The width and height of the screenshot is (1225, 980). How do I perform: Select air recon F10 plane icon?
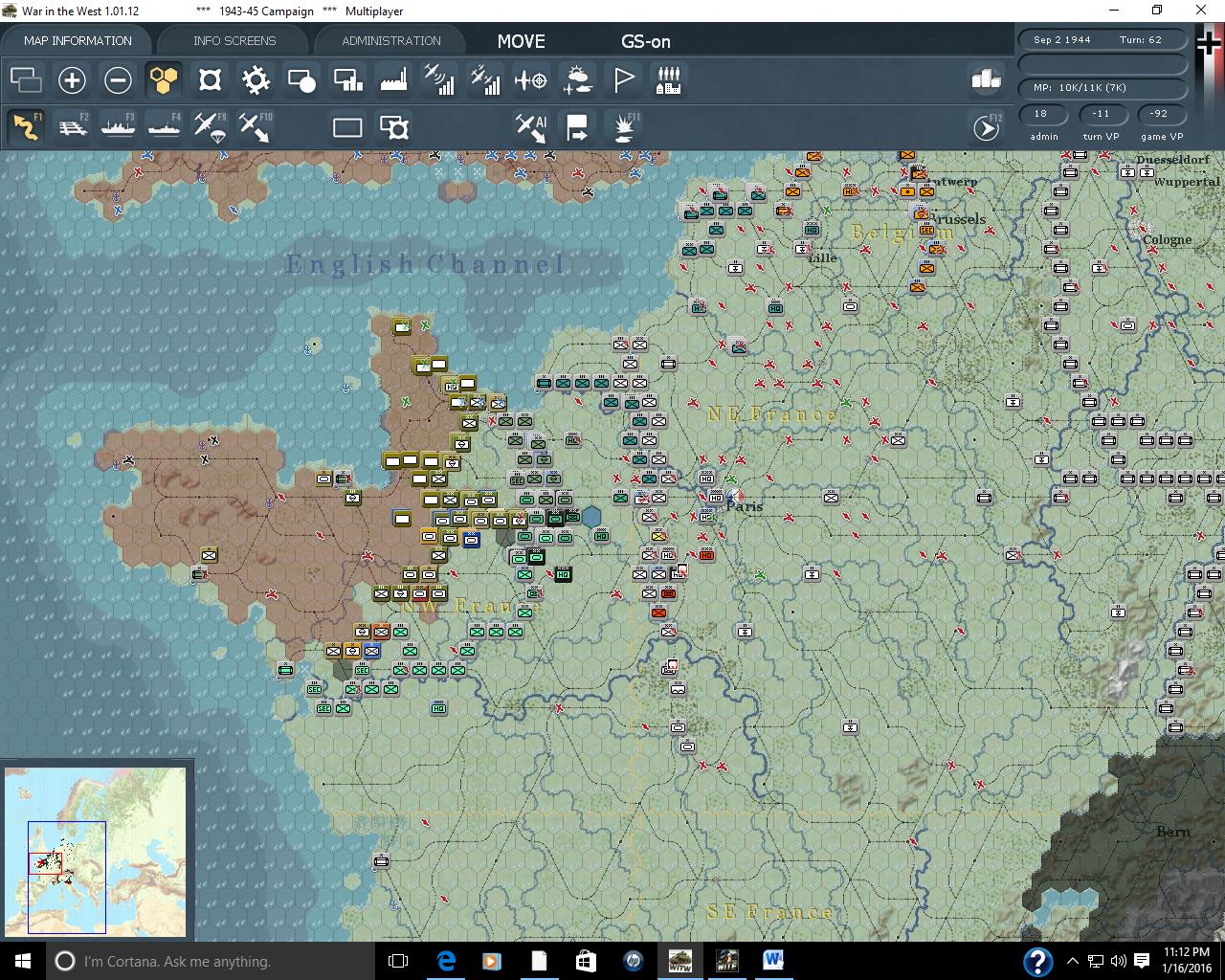click(x=256, y=127)
